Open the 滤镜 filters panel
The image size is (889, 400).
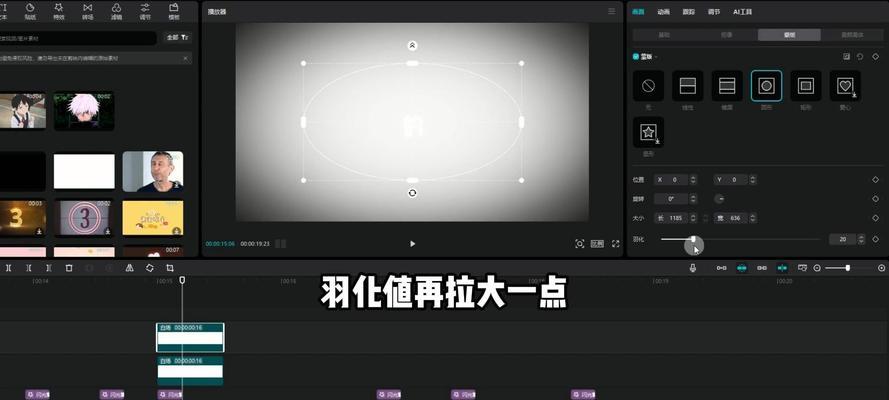[x=116, y=11]
